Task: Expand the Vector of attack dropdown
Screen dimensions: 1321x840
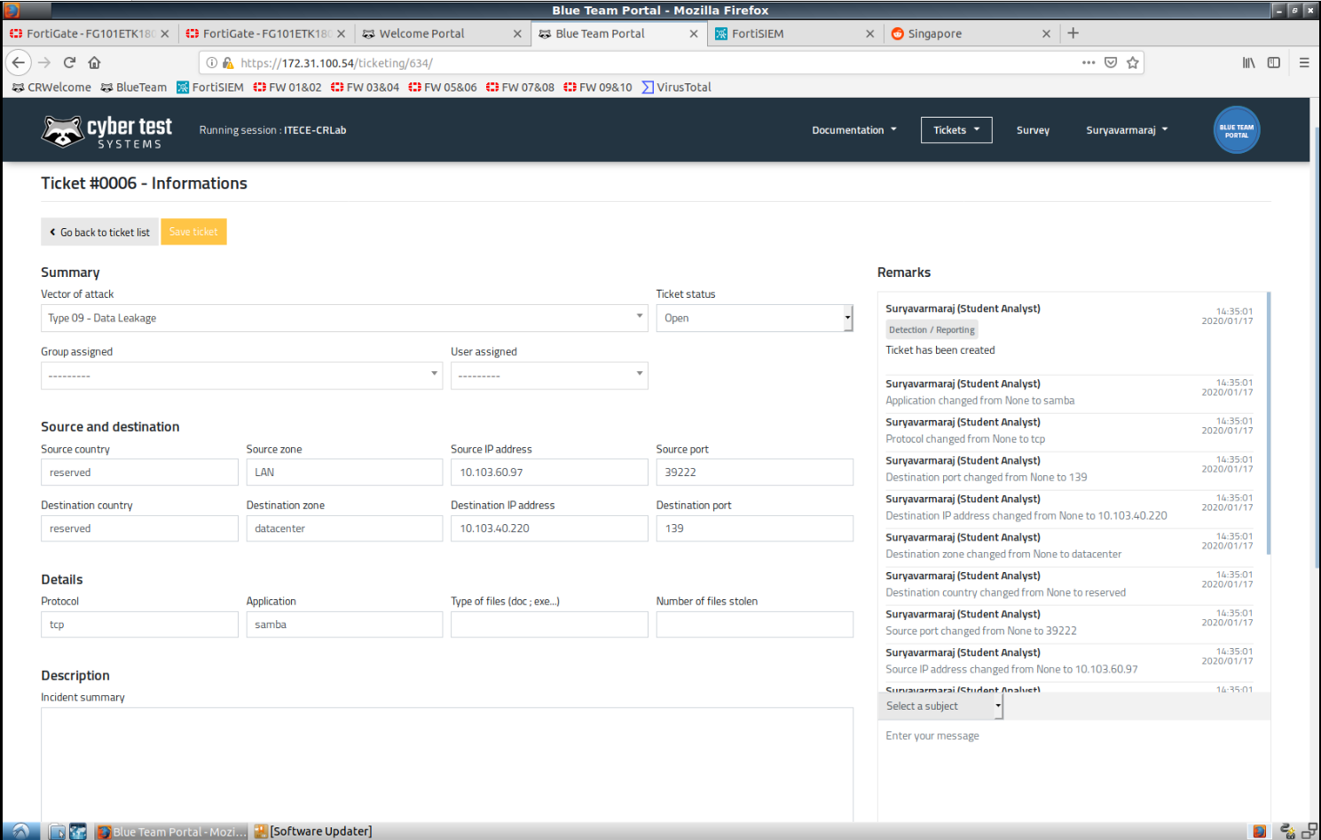Action: click(x=344, y=318)
